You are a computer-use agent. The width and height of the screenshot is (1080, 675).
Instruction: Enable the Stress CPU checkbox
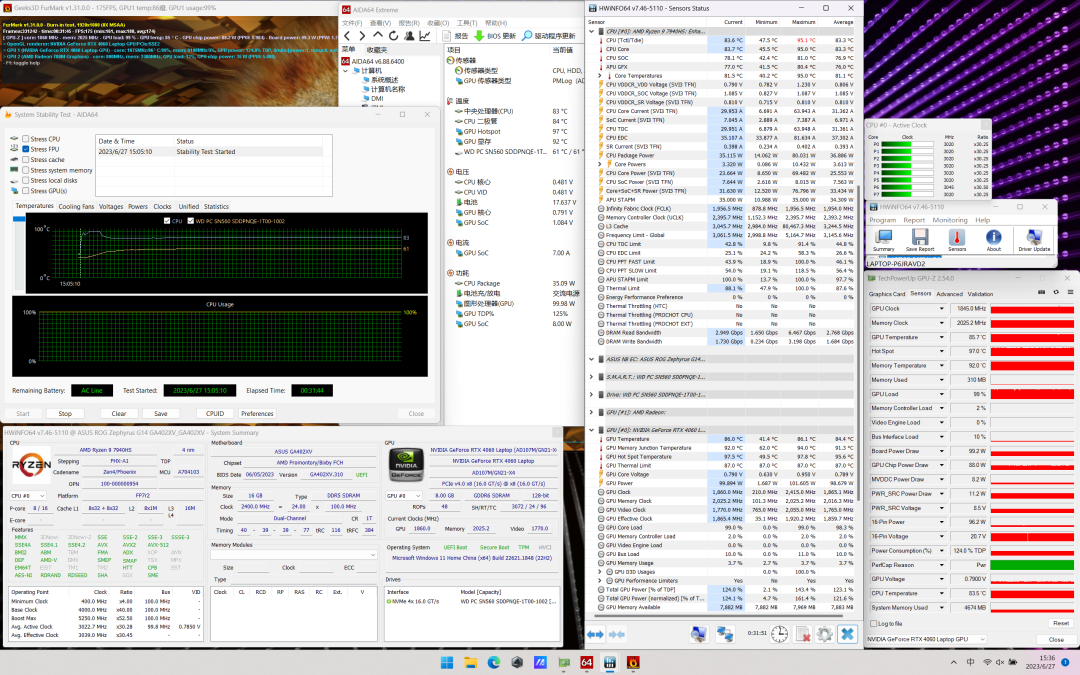[x=26, y=139]
